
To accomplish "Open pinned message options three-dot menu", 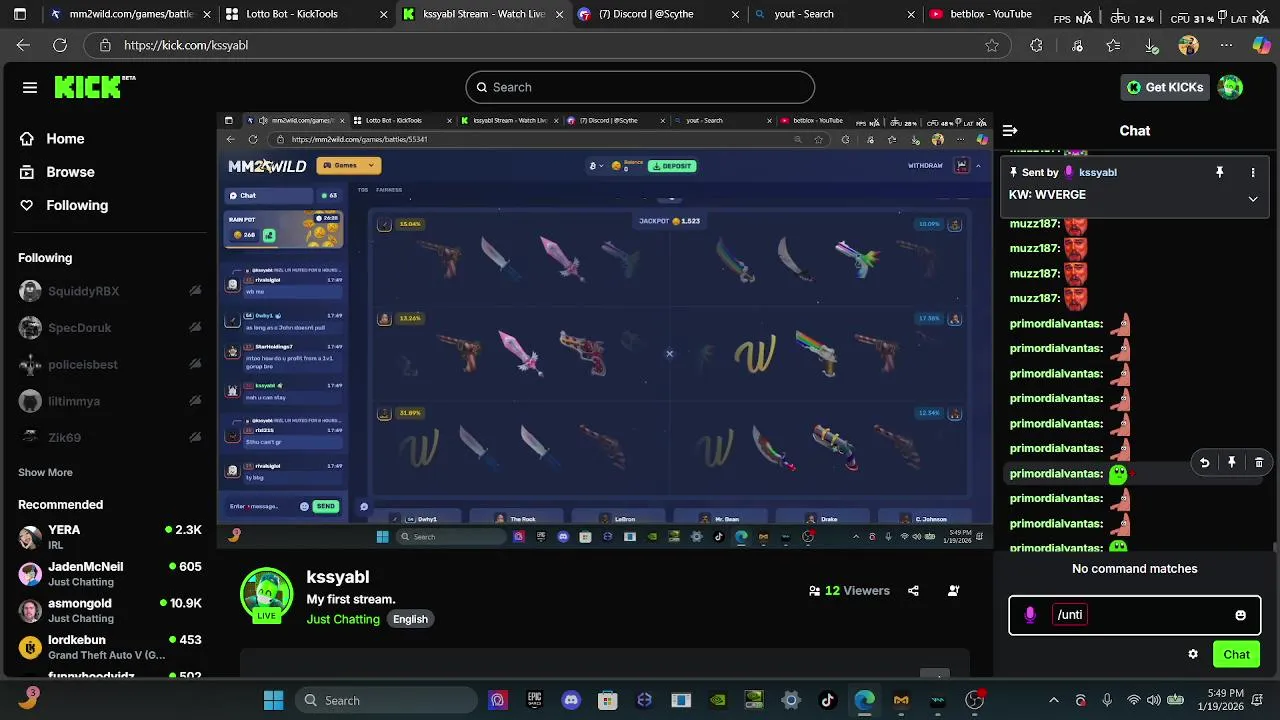I will click(1253, 173).
